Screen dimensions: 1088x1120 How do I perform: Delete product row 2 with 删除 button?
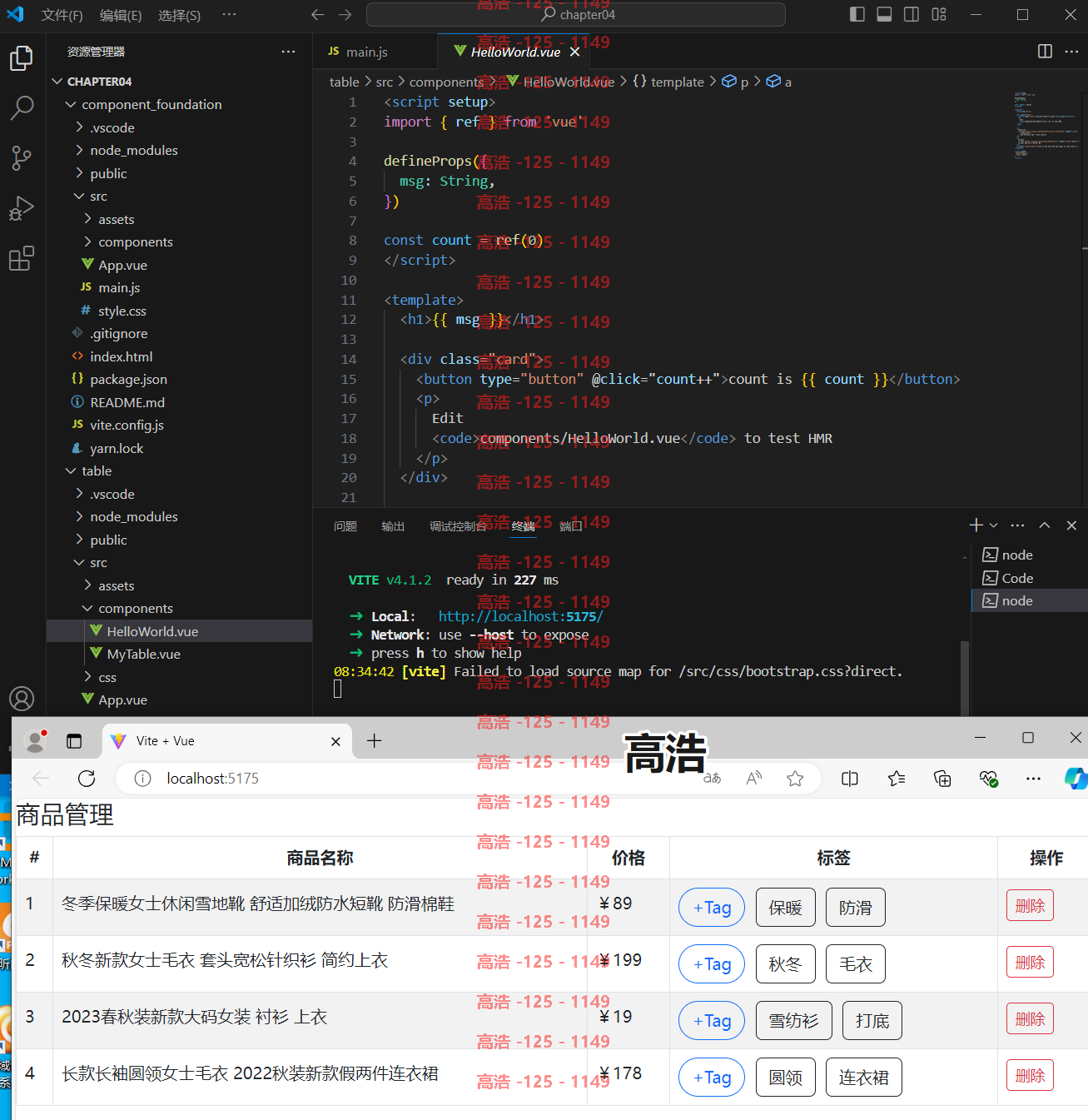click(1030, 963)
